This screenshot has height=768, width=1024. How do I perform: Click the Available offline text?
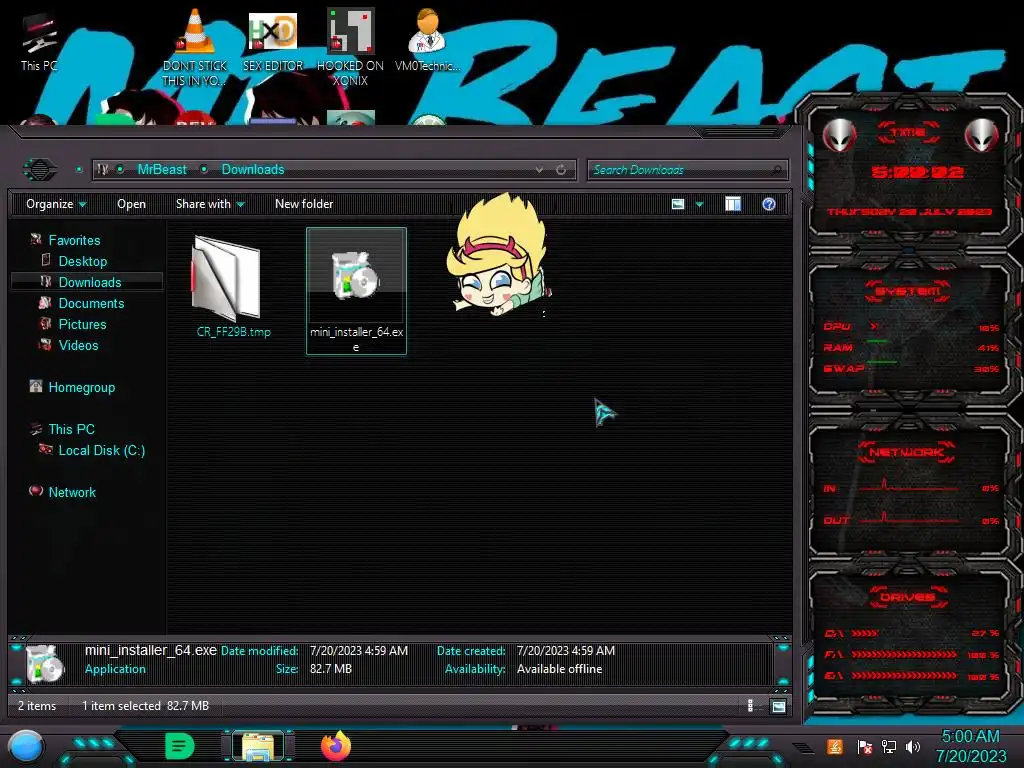(x=559, y=669)
